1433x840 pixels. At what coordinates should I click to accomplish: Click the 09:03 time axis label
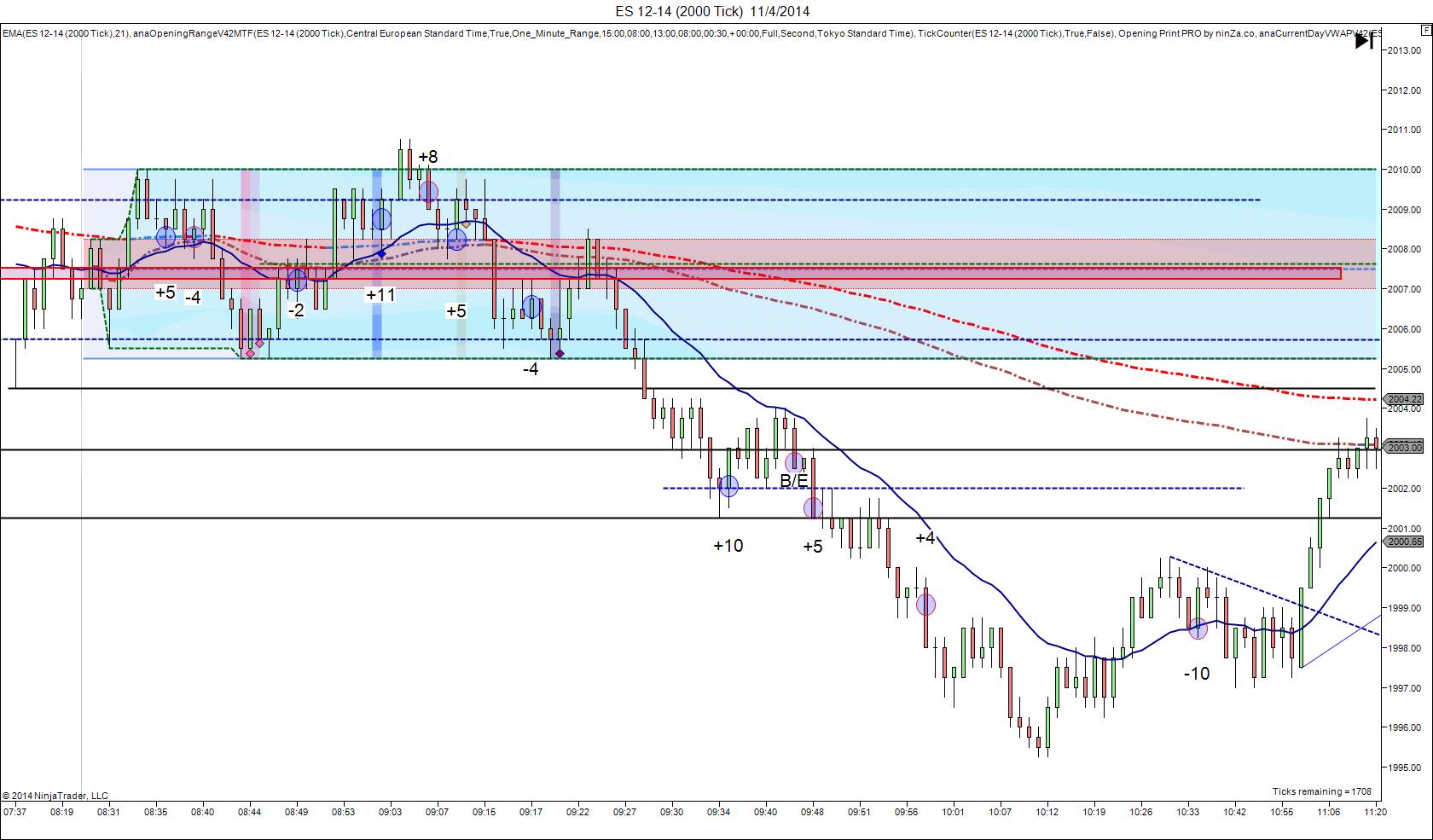391,812
